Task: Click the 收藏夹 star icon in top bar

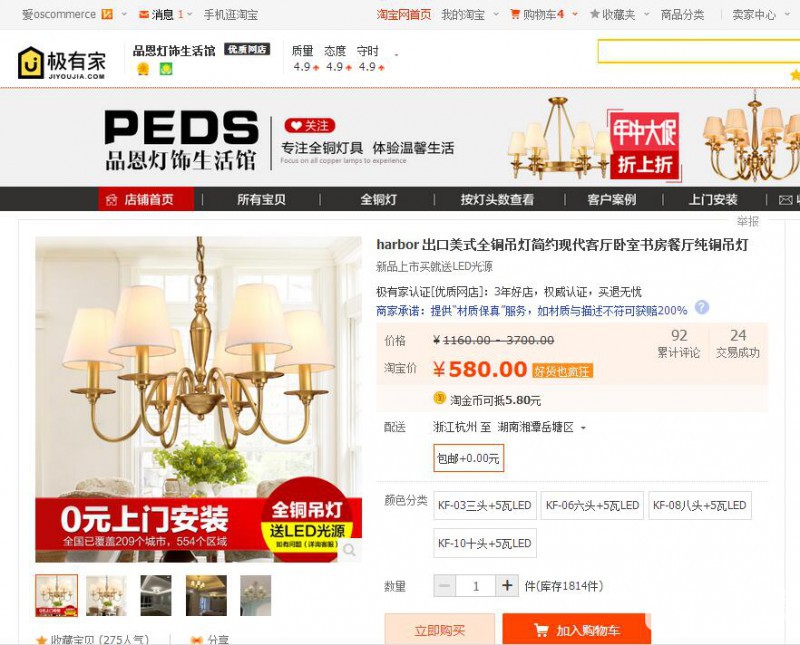Action: point(594,14)
